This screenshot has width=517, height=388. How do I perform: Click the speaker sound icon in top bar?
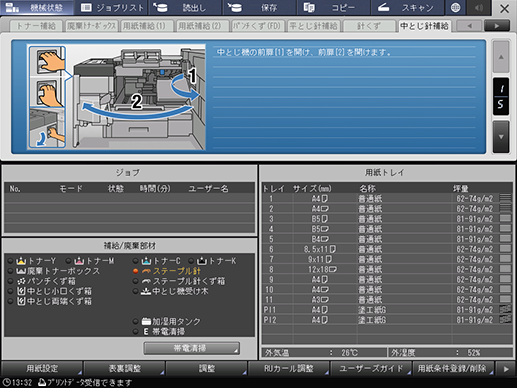point(479,7)
